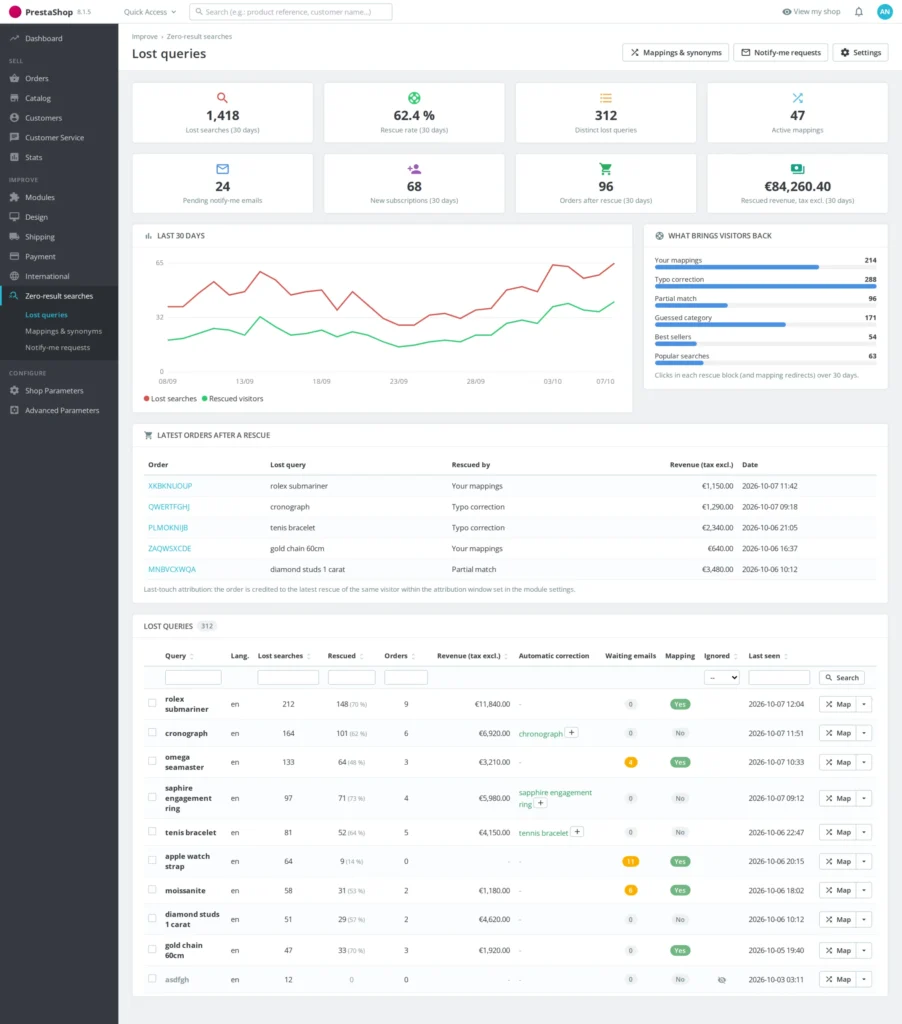Tick the saphire engagement ring row checkbox
The height and width of the screenshot is (1024, 902).
click(152, 797)
